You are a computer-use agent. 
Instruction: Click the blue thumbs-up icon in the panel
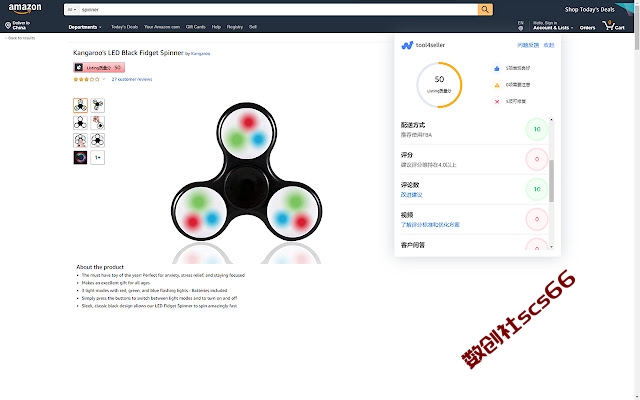[497, 68]
